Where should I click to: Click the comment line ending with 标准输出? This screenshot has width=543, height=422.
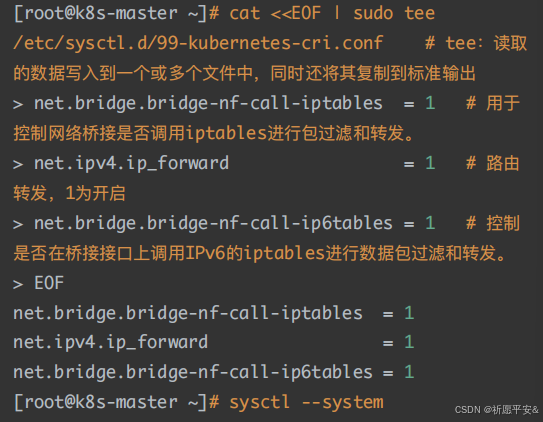click(244, 73)
